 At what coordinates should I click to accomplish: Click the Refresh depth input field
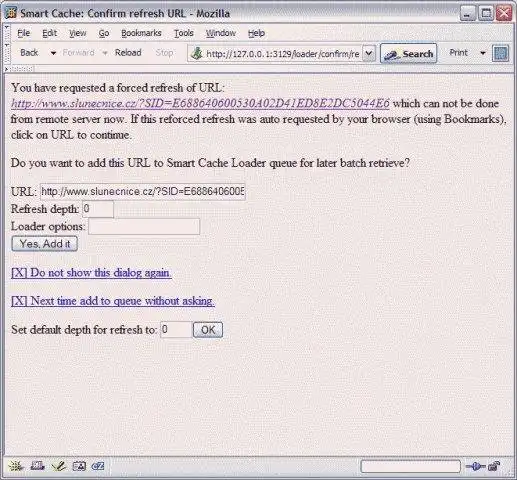click(x=98, y=209)
